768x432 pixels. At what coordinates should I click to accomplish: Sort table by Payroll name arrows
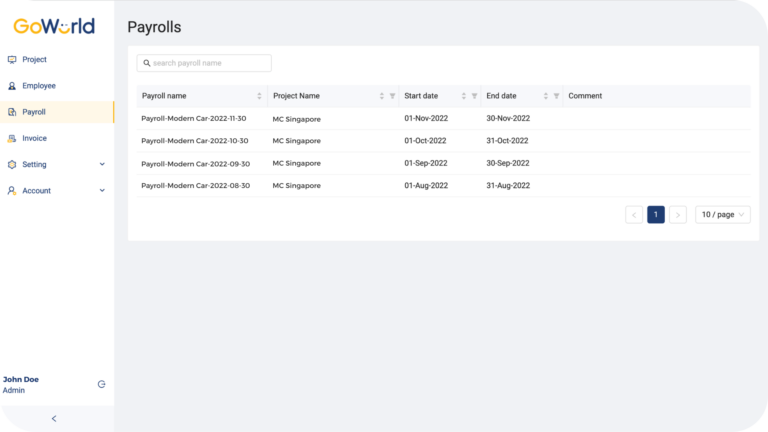pos(259,96)
